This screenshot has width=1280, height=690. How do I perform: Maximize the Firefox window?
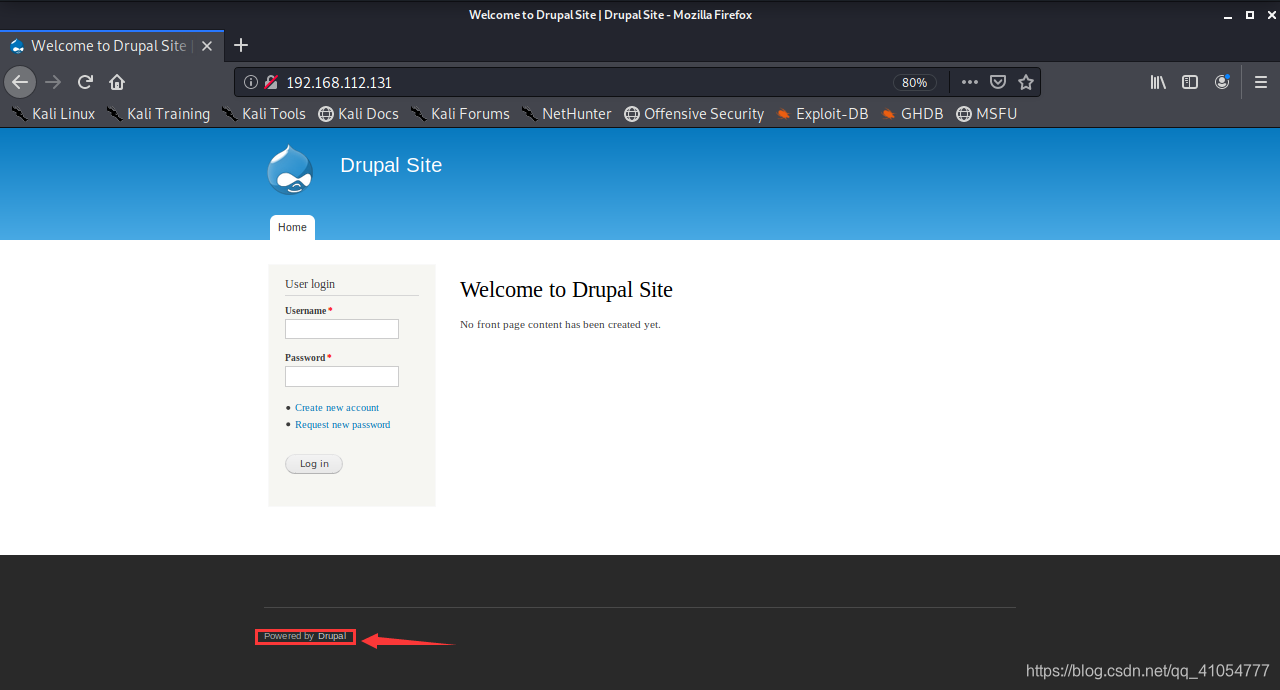1250,15
